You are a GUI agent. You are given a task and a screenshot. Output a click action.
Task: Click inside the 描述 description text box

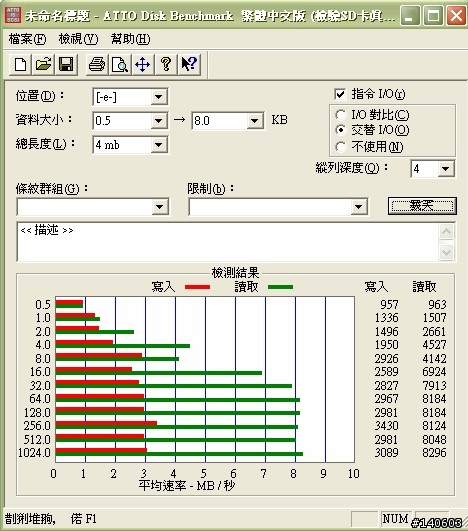pyautogui.click(x=227, y=242)
